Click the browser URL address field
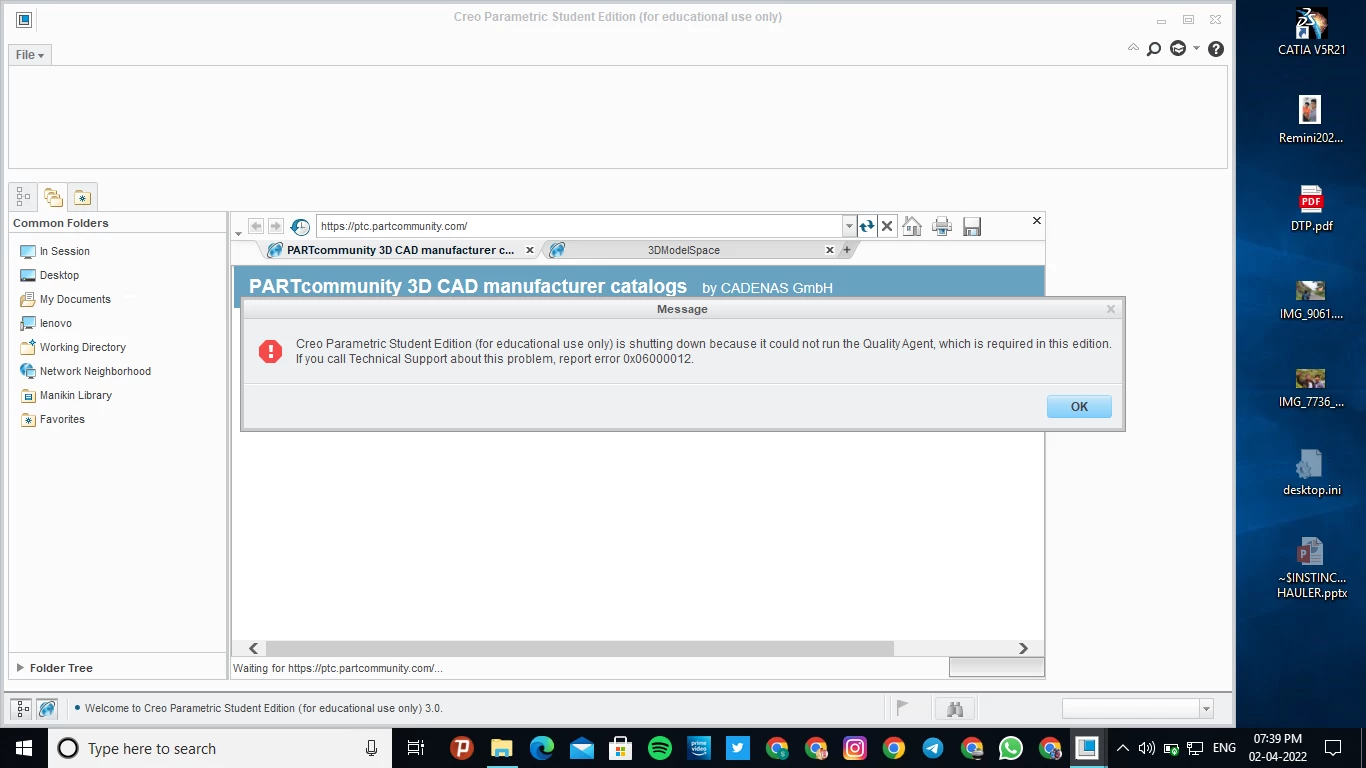The image size is (1366, 768). (579, 226)
